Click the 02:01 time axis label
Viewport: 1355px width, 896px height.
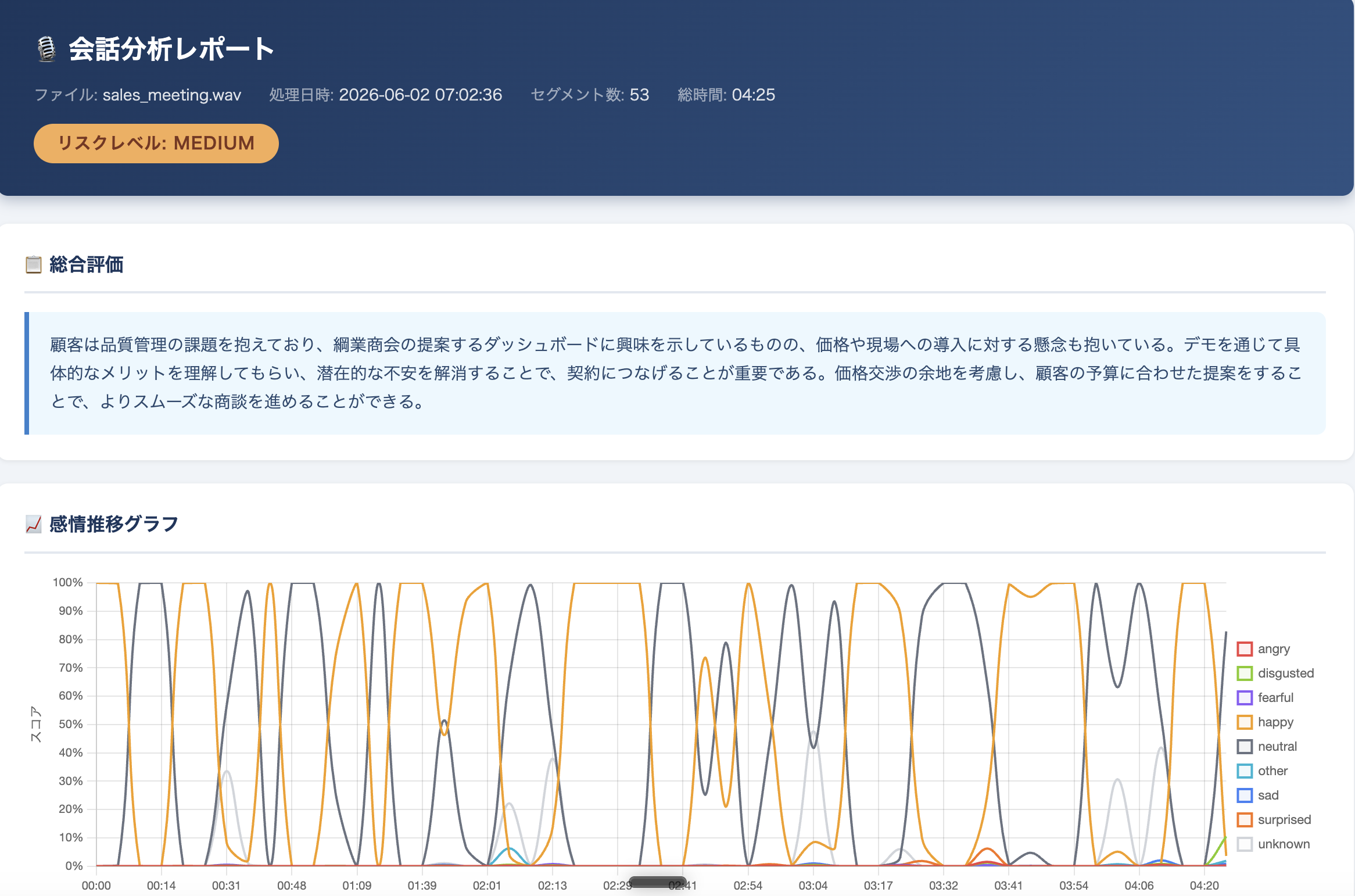pos(487,886)
